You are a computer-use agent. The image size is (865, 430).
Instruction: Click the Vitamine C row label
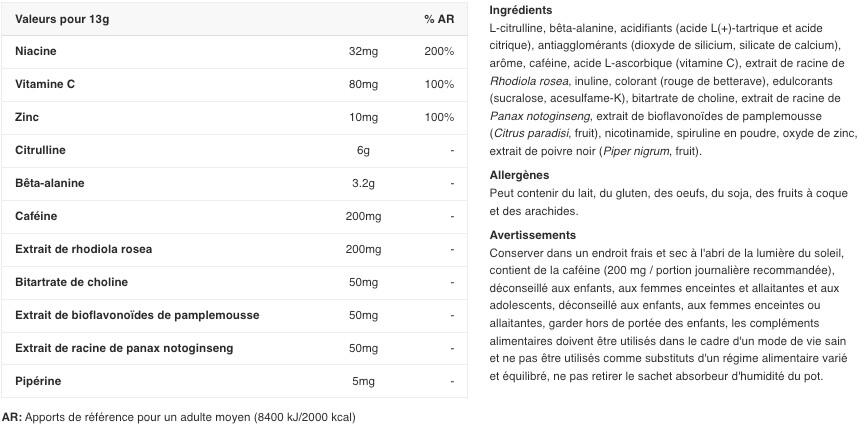[45, 84]
